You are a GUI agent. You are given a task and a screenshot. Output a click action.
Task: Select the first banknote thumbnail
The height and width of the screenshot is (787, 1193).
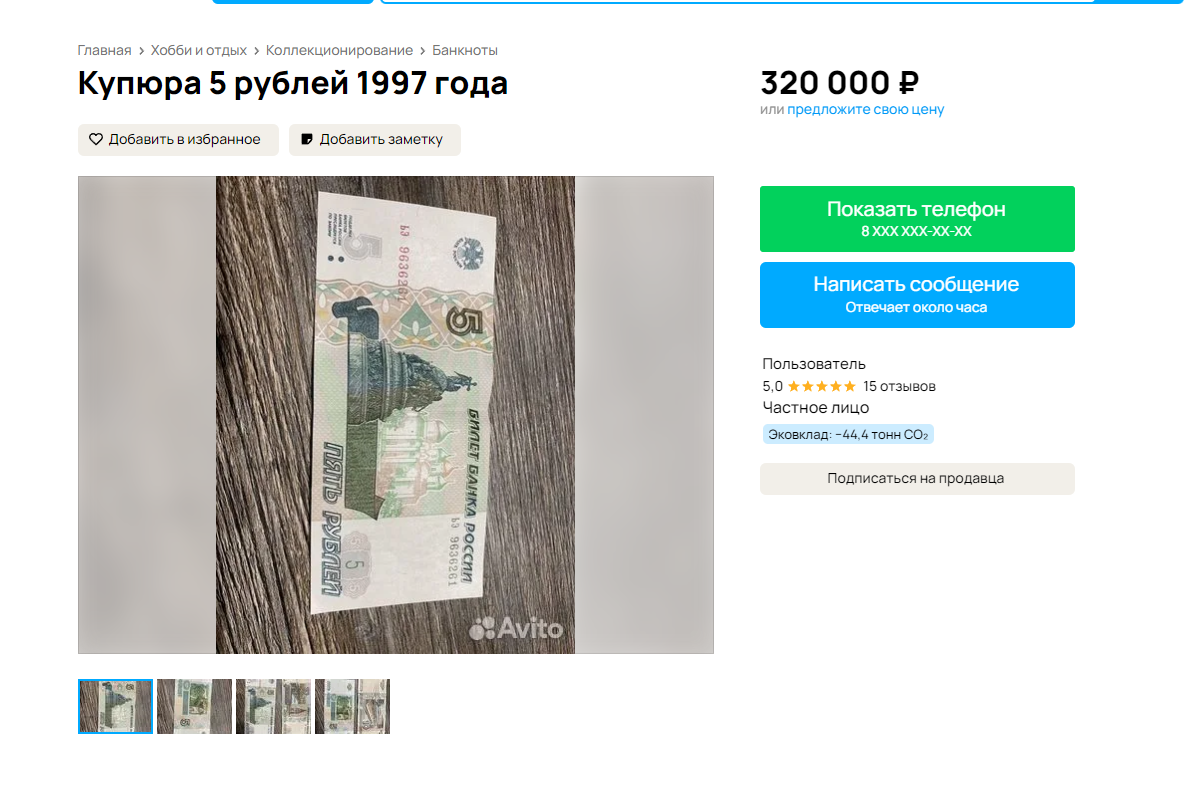pyautogui.click(x=116, y=706)
